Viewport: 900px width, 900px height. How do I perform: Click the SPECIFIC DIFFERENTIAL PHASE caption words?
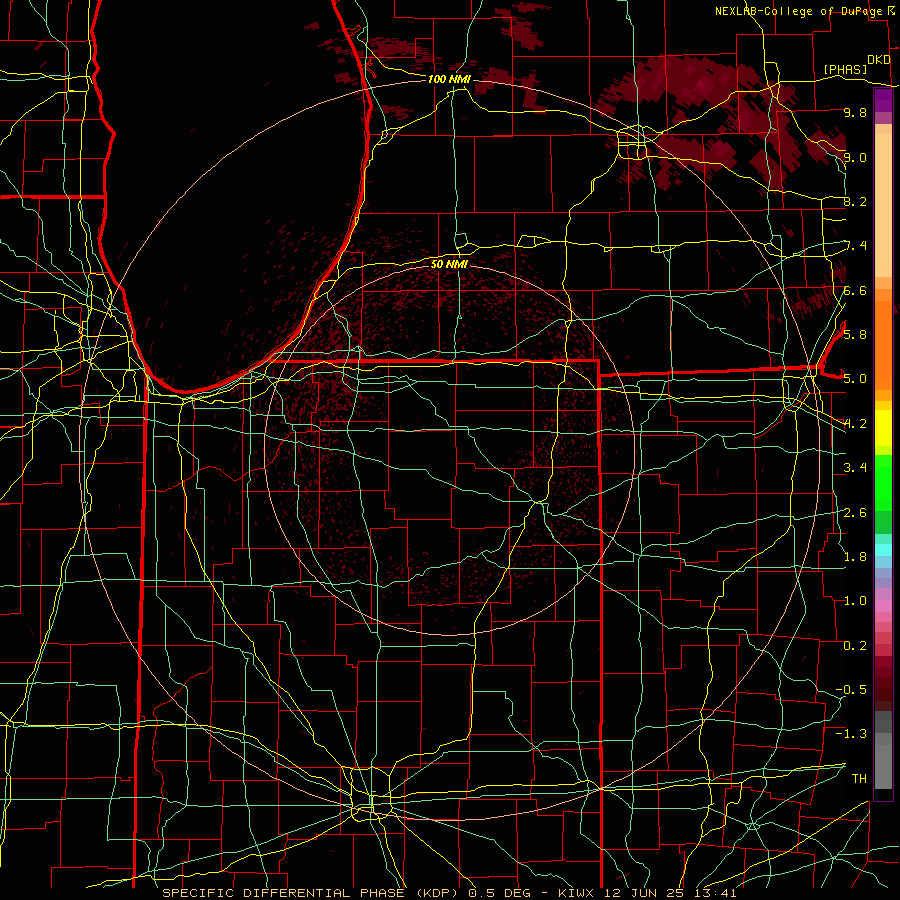(x=285, y=893)
